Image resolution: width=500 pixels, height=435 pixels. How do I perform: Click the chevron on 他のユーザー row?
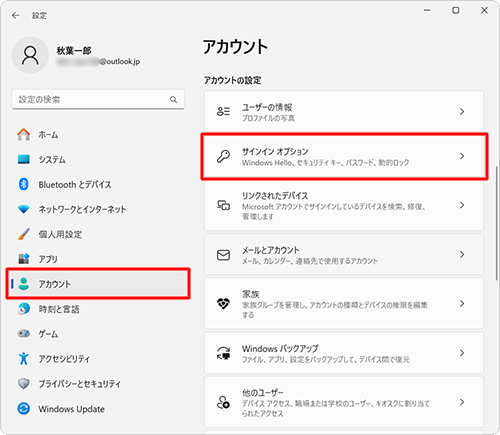(x=462, y=402)
